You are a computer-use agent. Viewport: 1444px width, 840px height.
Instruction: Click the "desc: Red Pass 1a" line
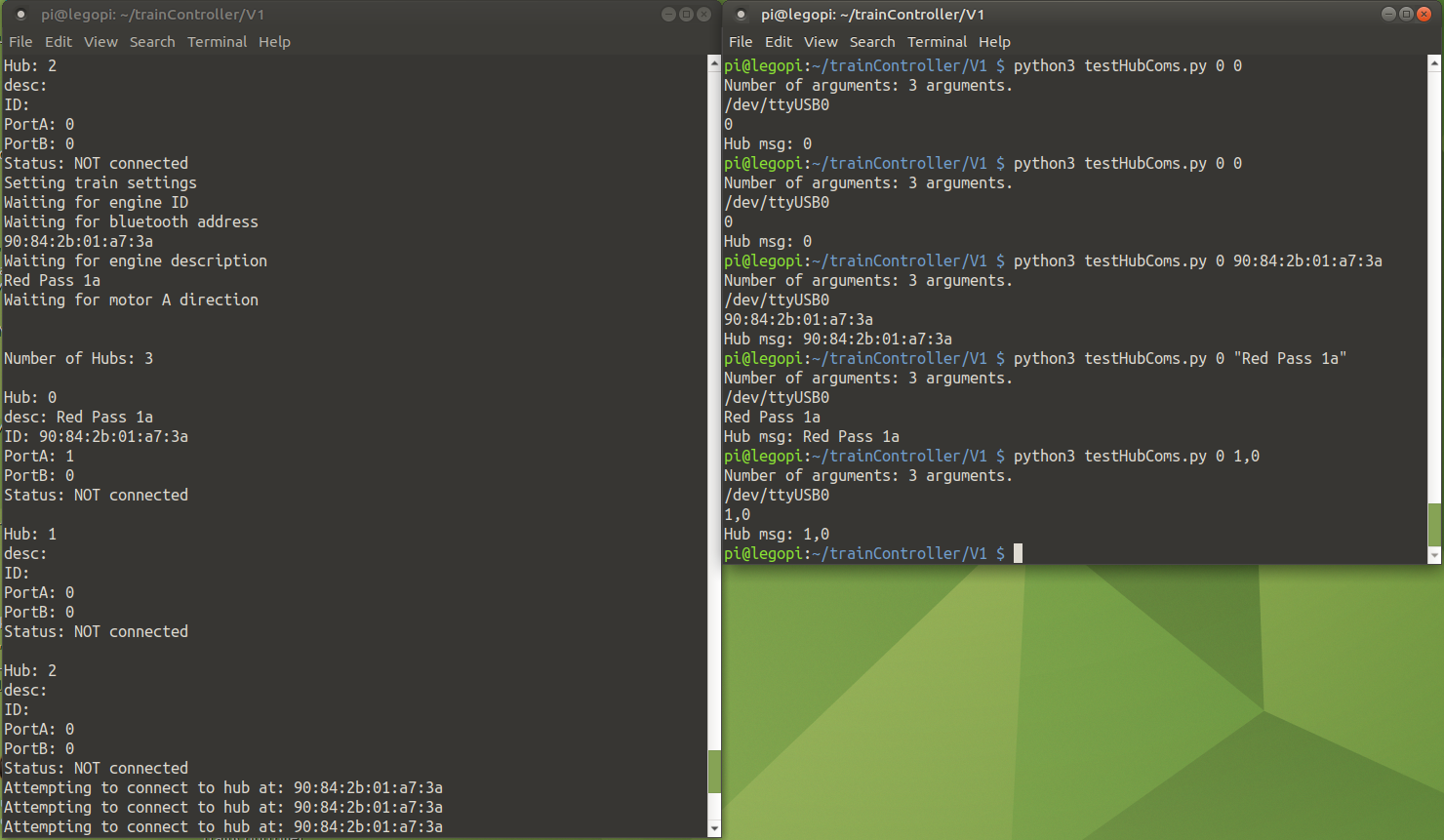click(x=78, y=417)
